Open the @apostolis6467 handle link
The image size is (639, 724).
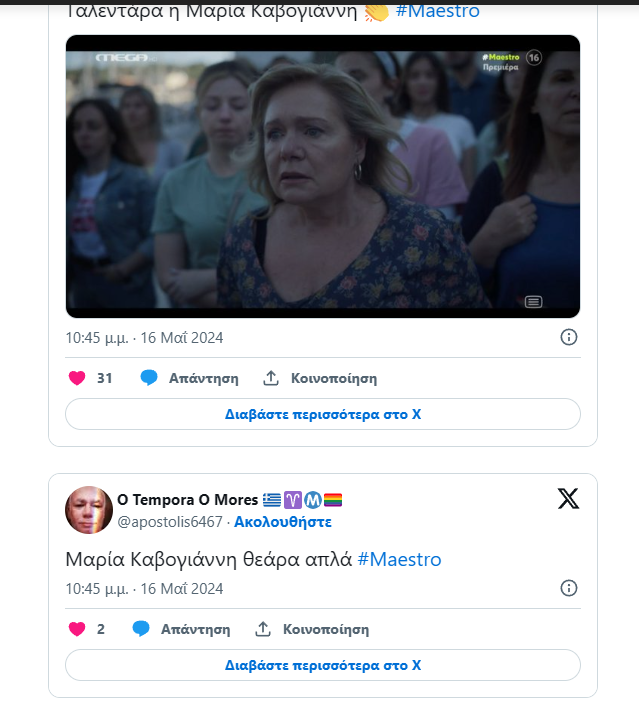coord(169,522)
